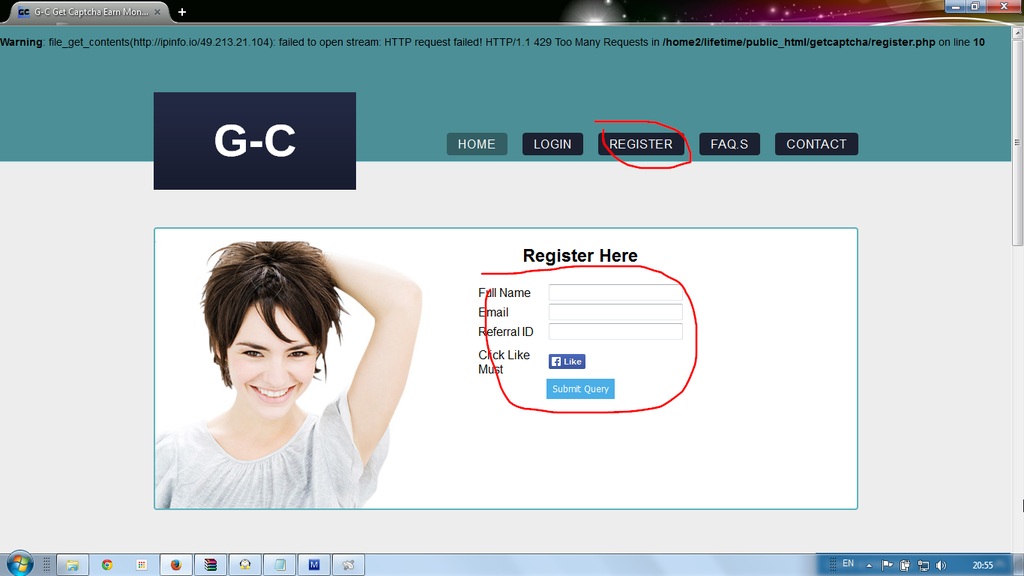Image resolution: width=1024 pixels, height=576 pixels.
Task: Open the LOGIN page
Action: [x=552, y=144]
